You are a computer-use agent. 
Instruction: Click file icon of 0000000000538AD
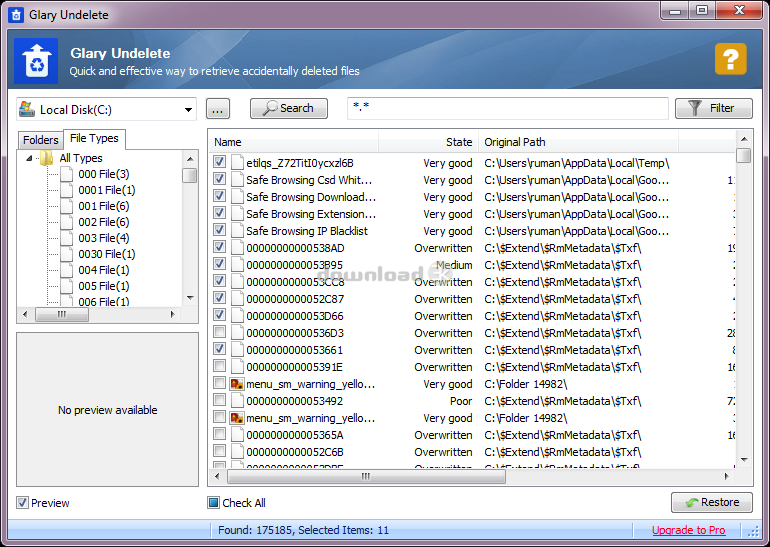point(237,248)
